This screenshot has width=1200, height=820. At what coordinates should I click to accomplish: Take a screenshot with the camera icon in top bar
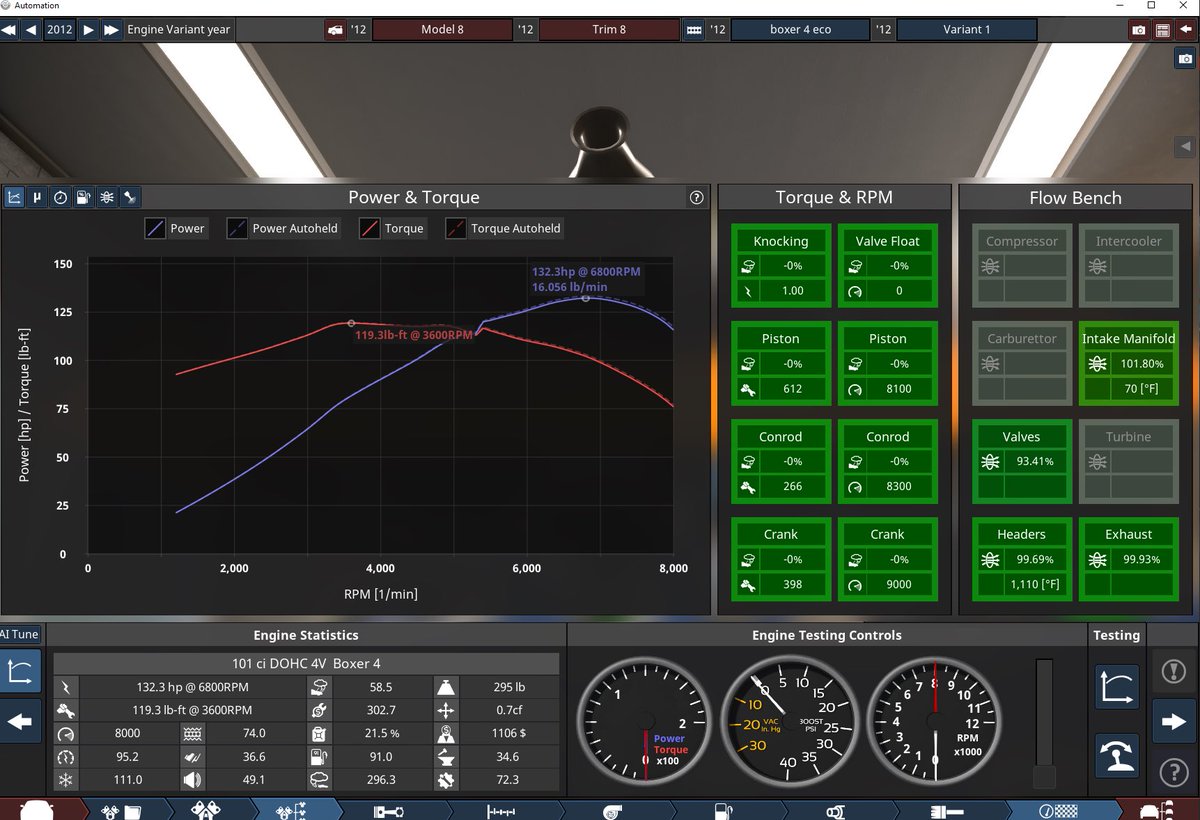tap(1139, 30)
